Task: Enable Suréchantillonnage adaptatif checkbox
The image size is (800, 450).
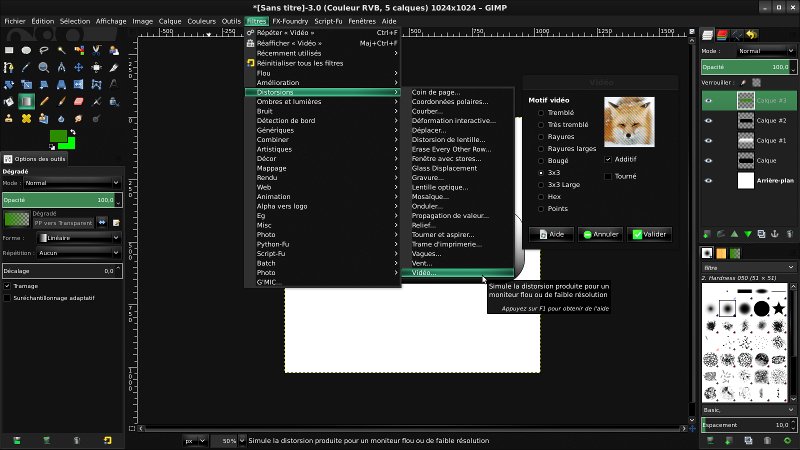Action: (x=7, y=298)
